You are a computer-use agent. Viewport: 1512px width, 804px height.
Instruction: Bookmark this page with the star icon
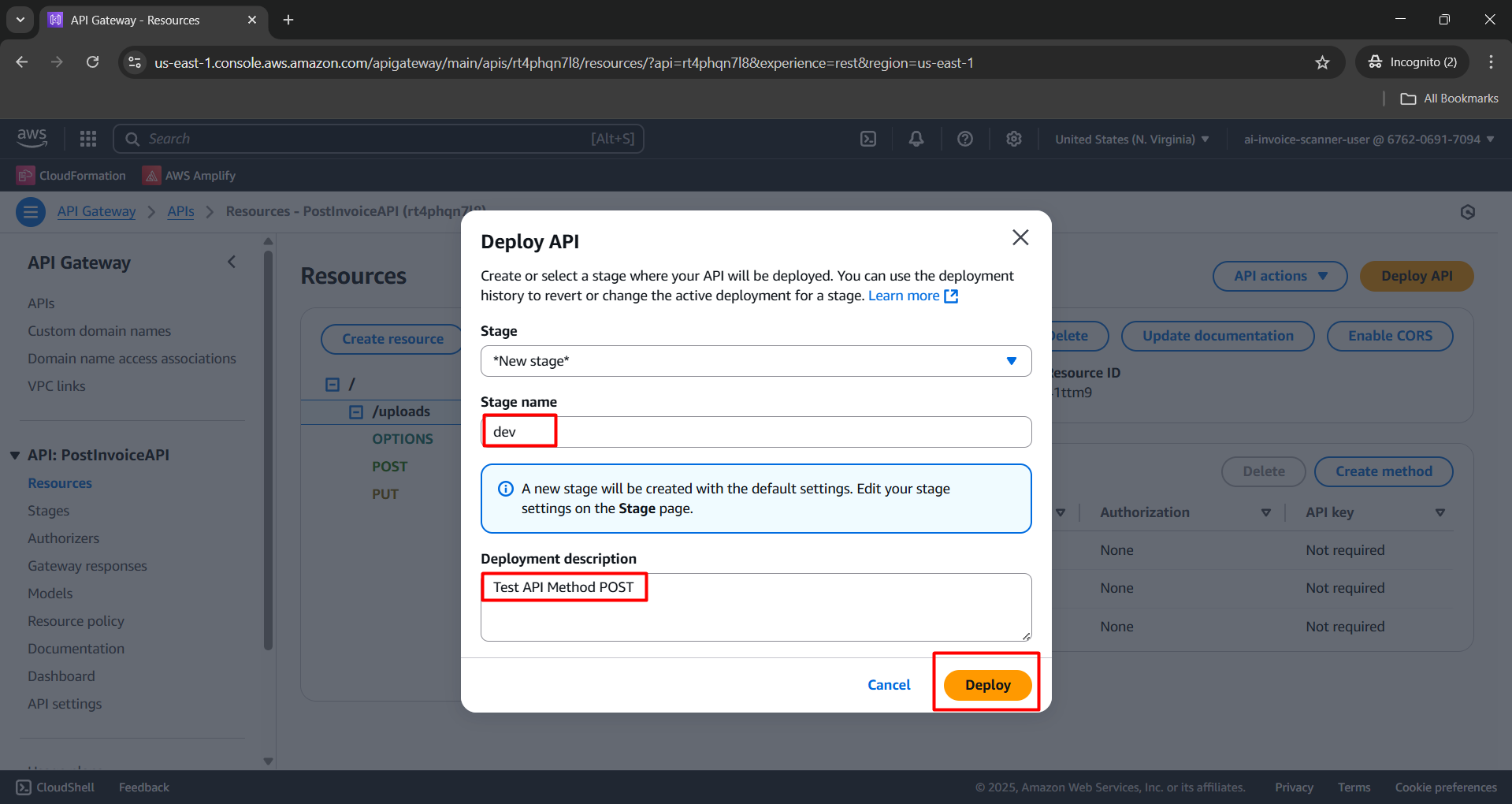pyautogui.click(x=1322, y=62)
